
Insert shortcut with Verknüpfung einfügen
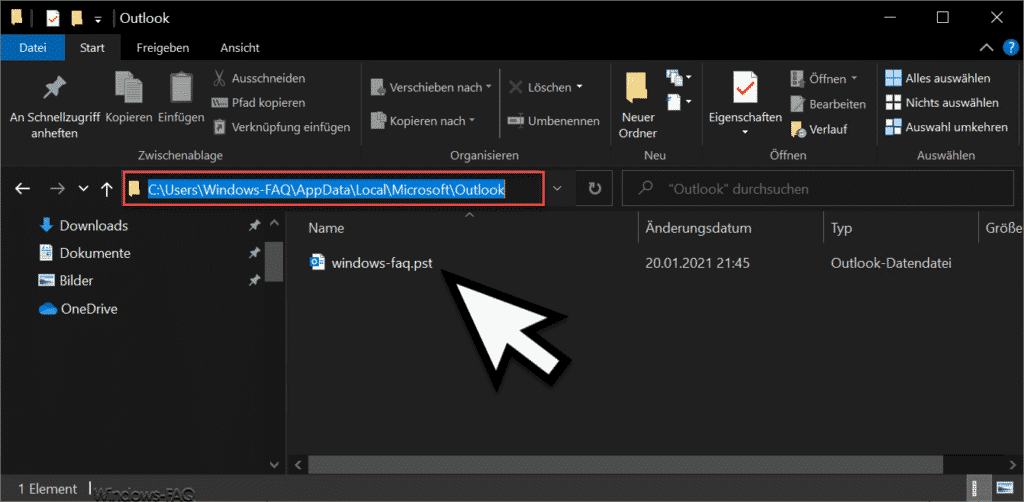click(x=281, y=127)
